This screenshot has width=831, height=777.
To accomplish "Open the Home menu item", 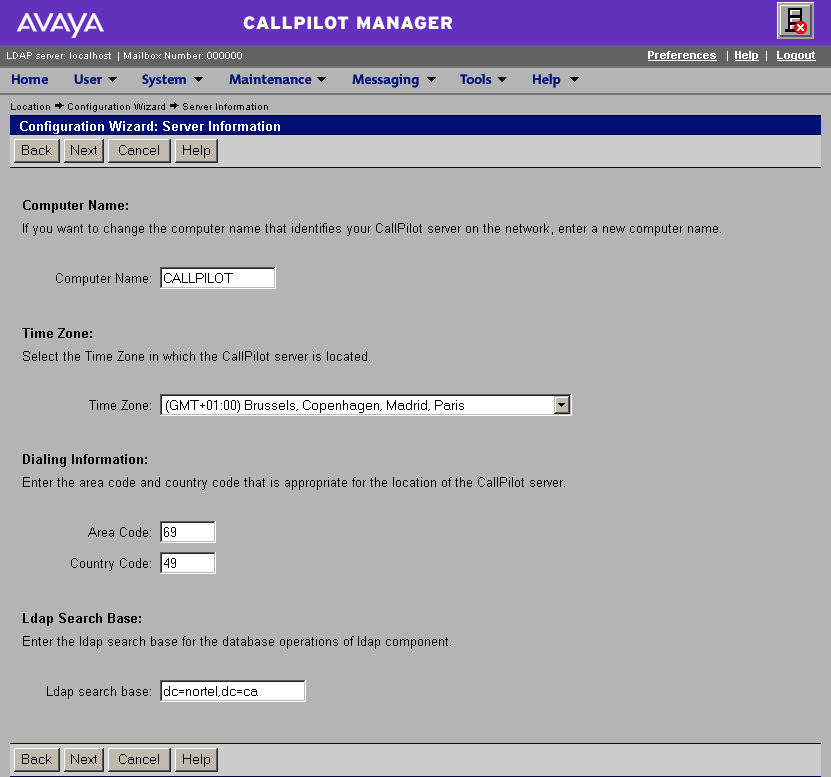I will point(30,80).
